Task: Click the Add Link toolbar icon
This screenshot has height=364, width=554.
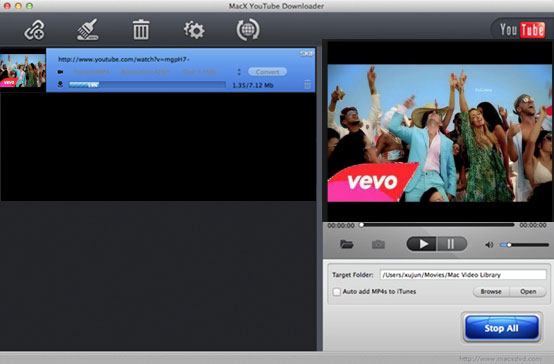Action: tap(34, 30)
